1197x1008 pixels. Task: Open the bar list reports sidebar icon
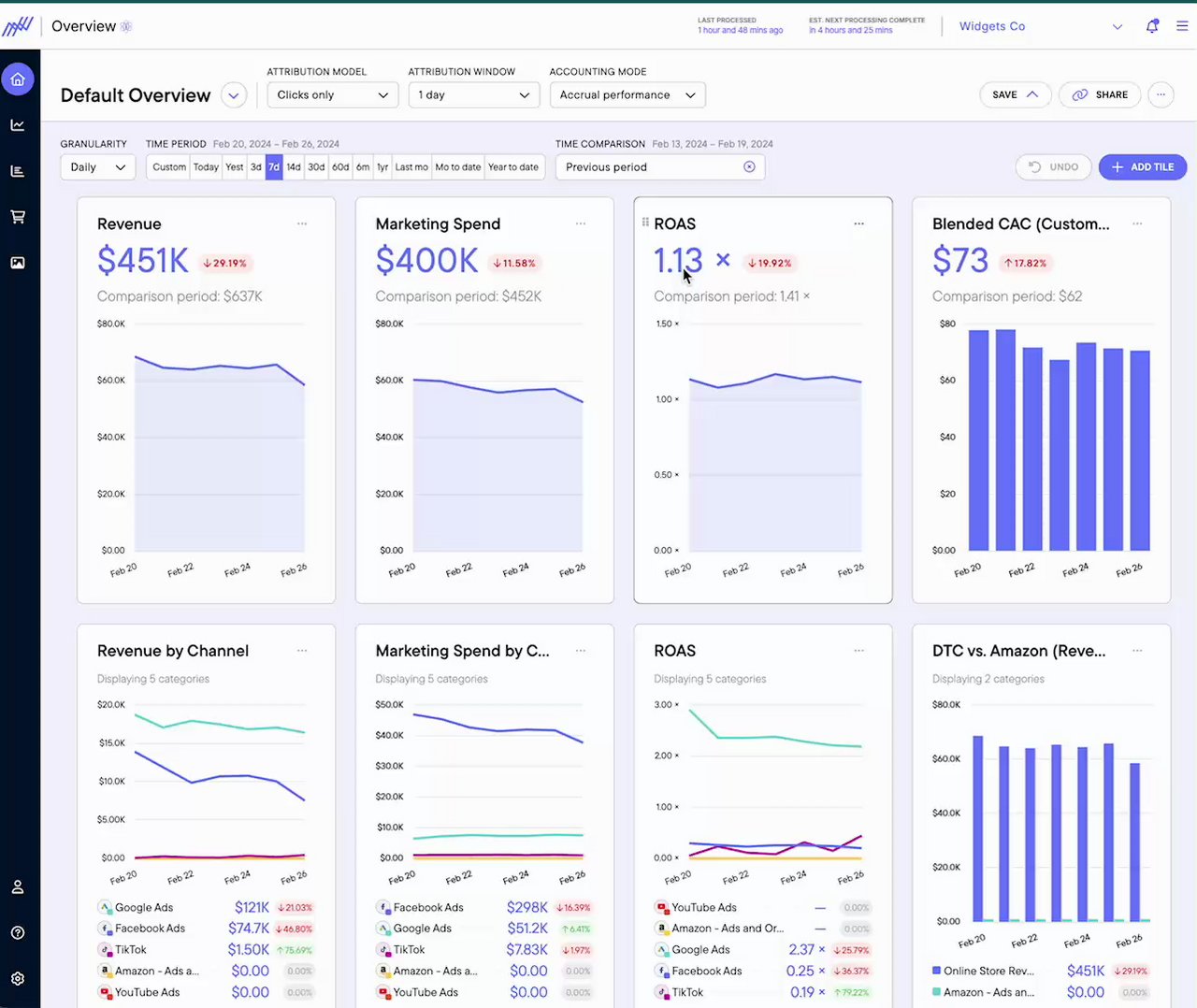coord(18,171)
